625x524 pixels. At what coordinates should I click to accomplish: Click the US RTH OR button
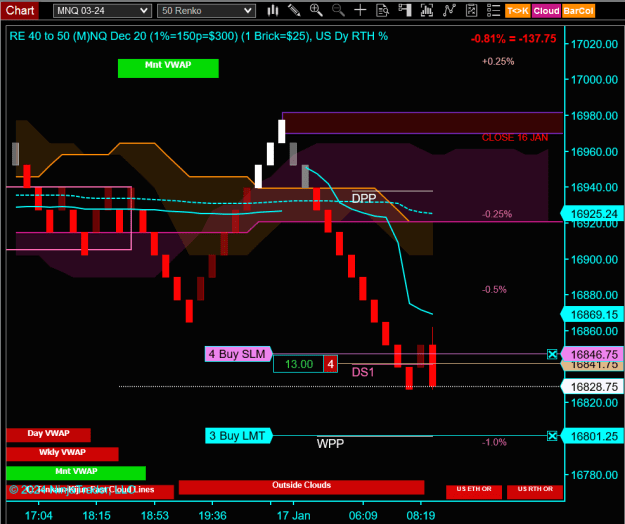pyautogui.click(x=535, y=491)
